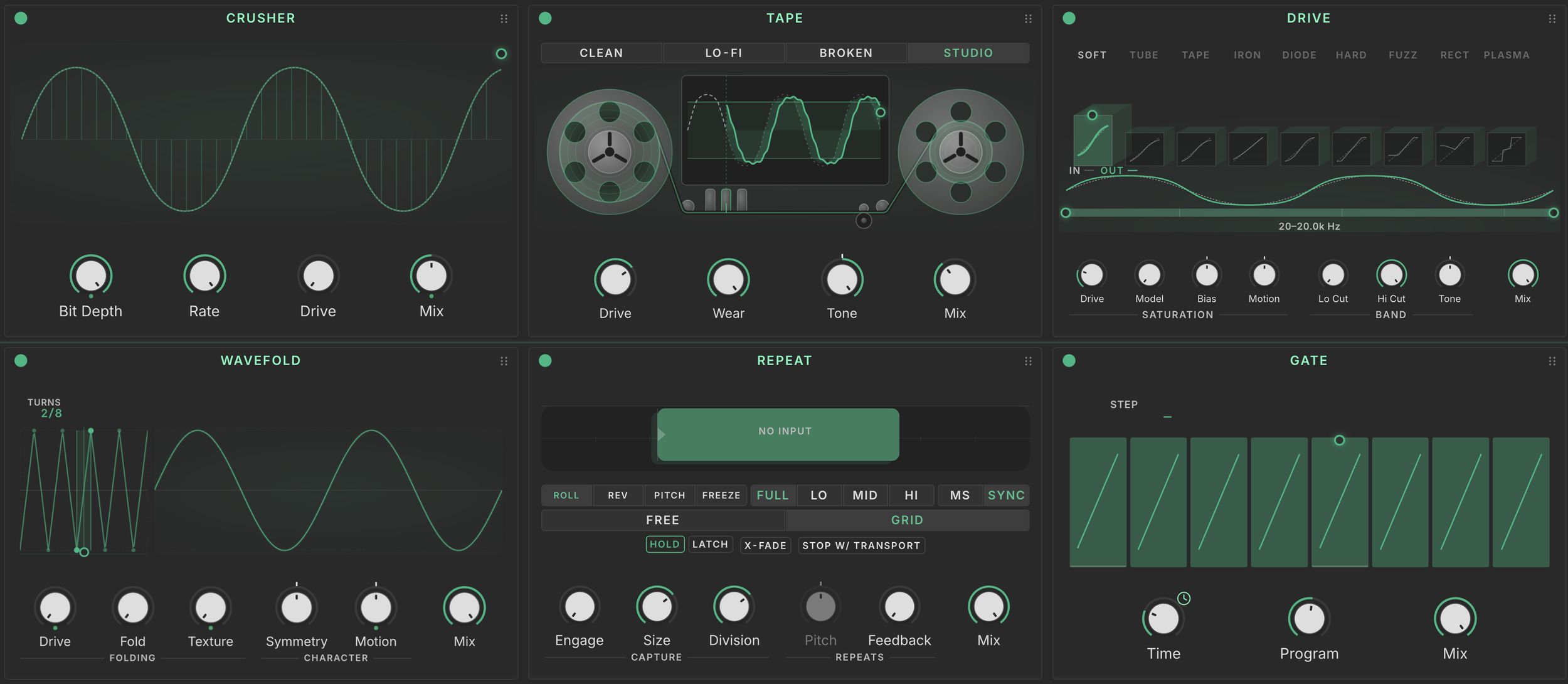
Task: Click STOP W/ TRANSPORT button
Action: 861,545
